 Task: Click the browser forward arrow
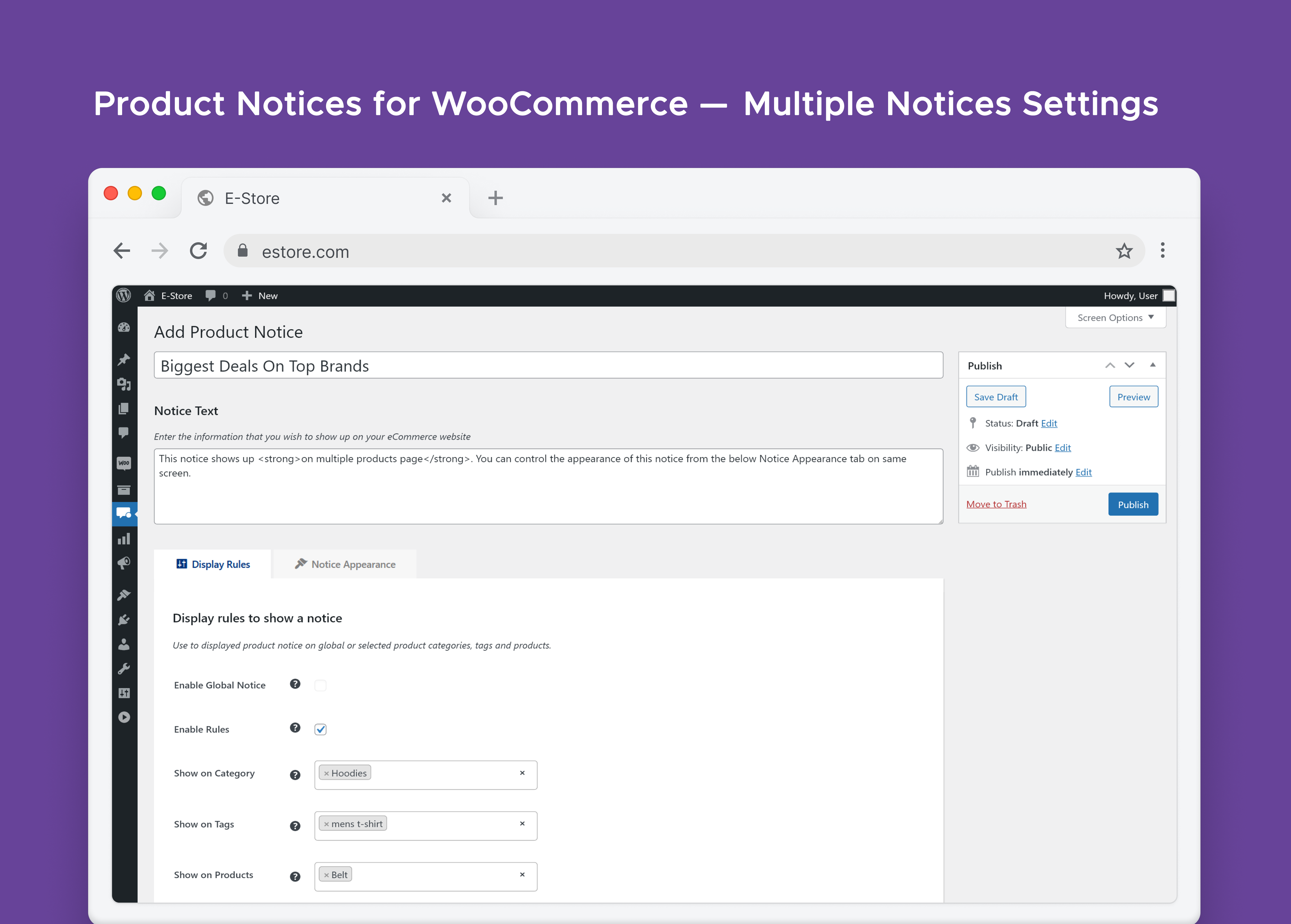click(x=160, y=250)
